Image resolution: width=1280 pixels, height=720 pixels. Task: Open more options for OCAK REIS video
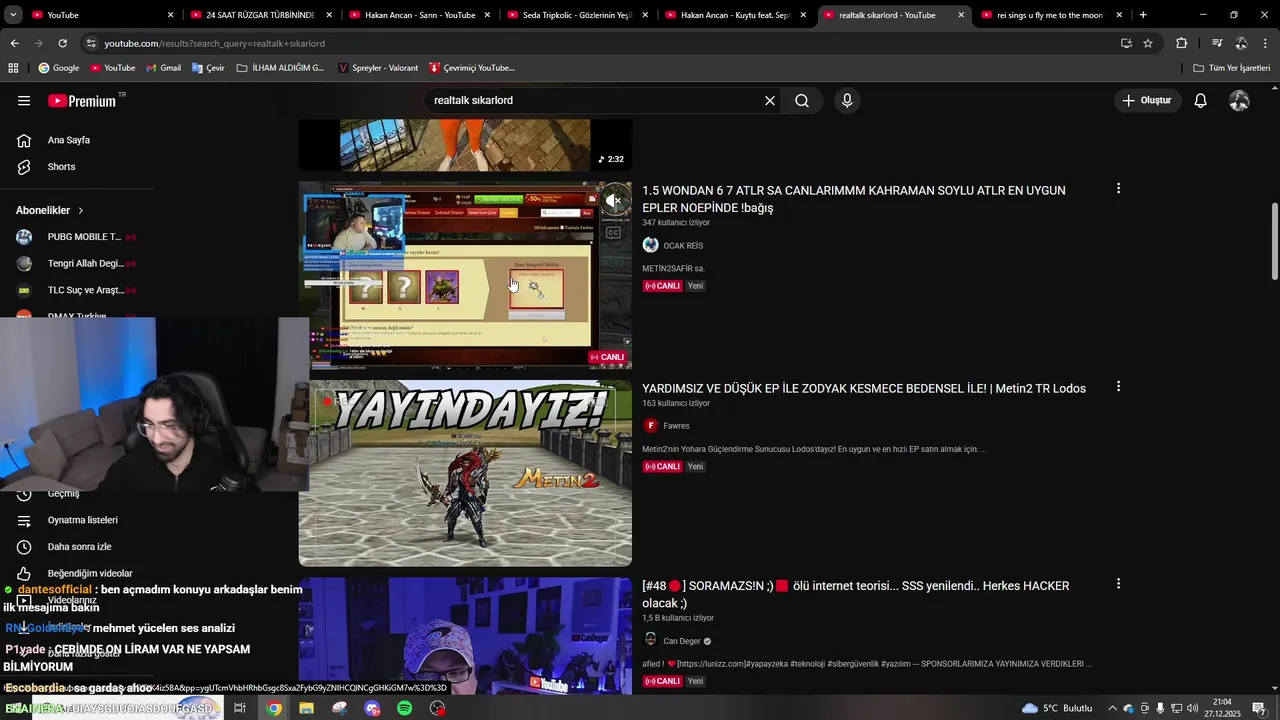[1118, 188]
